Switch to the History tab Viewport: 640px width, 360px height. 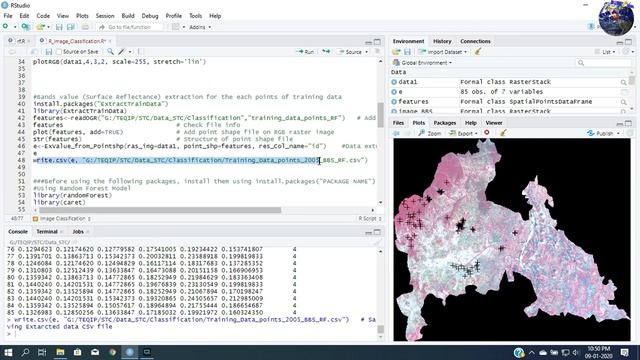[442, 41]
